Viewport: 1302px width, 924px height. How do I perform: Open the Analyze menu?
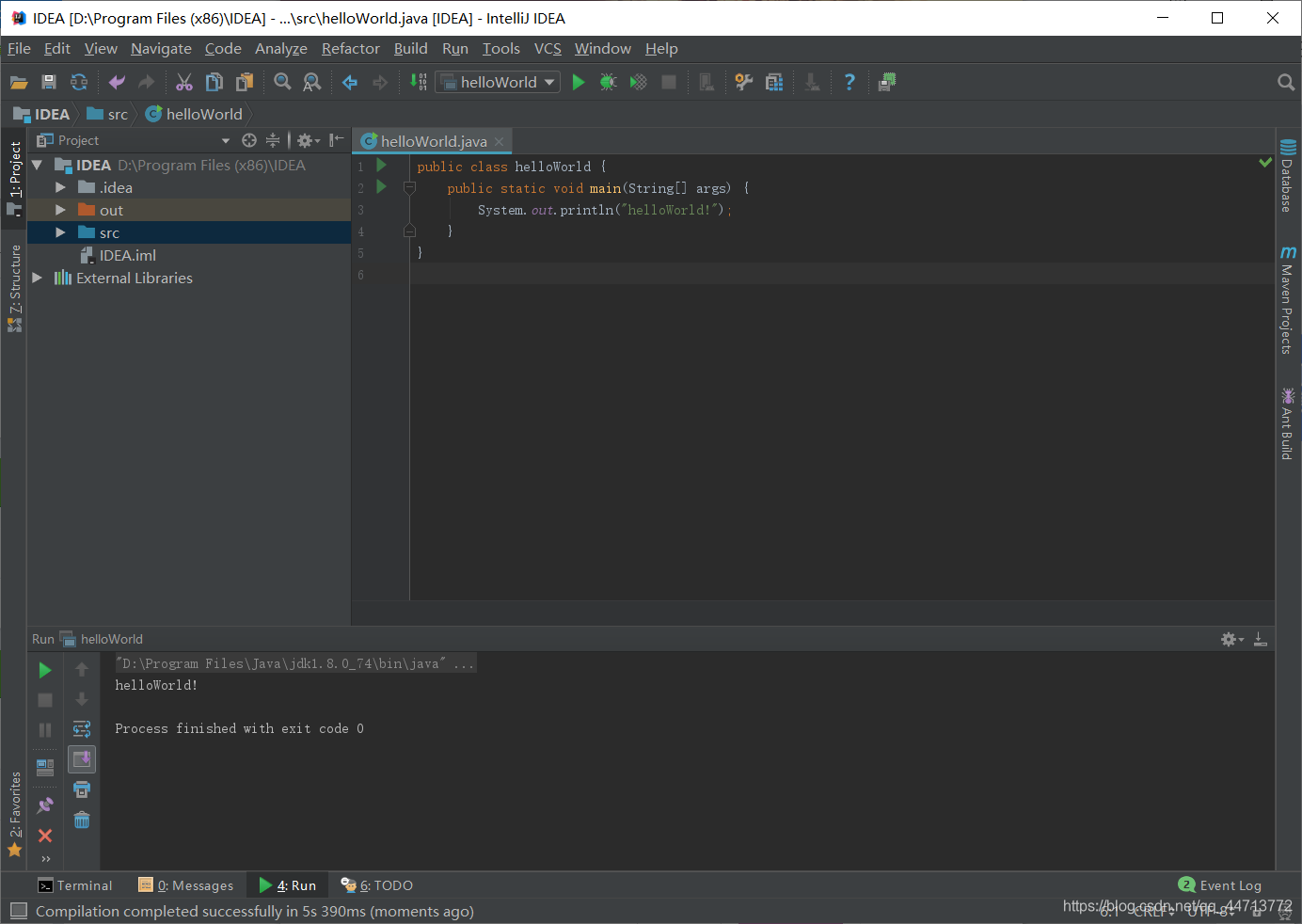[281, 49]
